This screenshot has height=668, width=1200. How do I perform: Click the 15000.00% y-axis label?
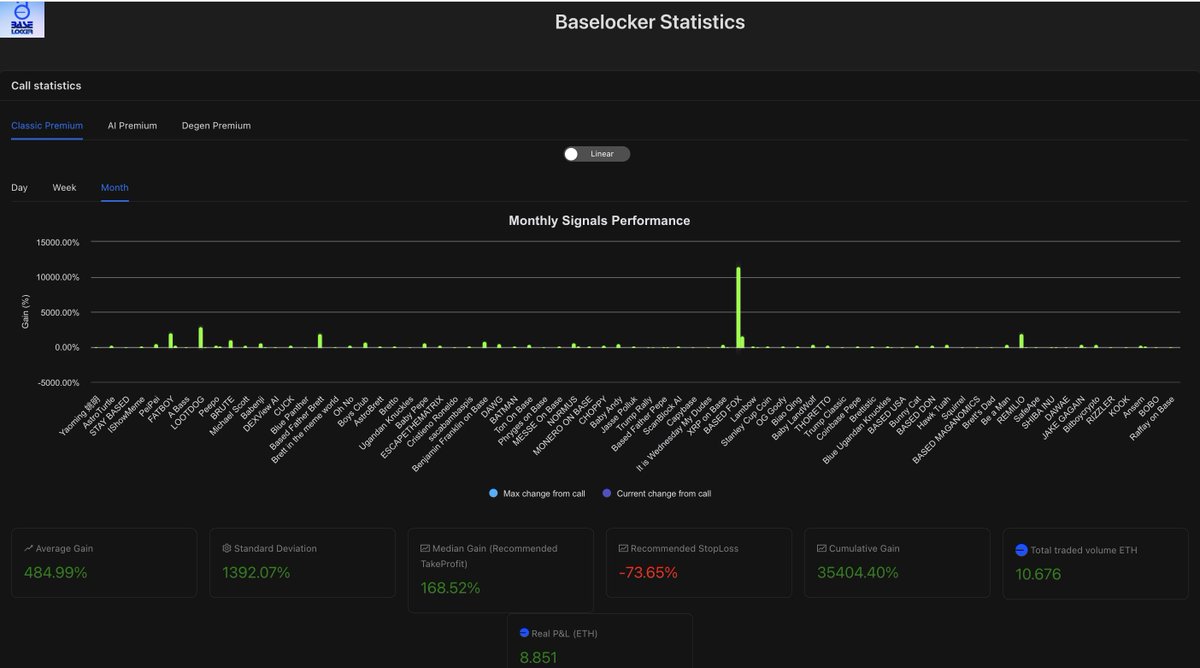click(59, 242)
